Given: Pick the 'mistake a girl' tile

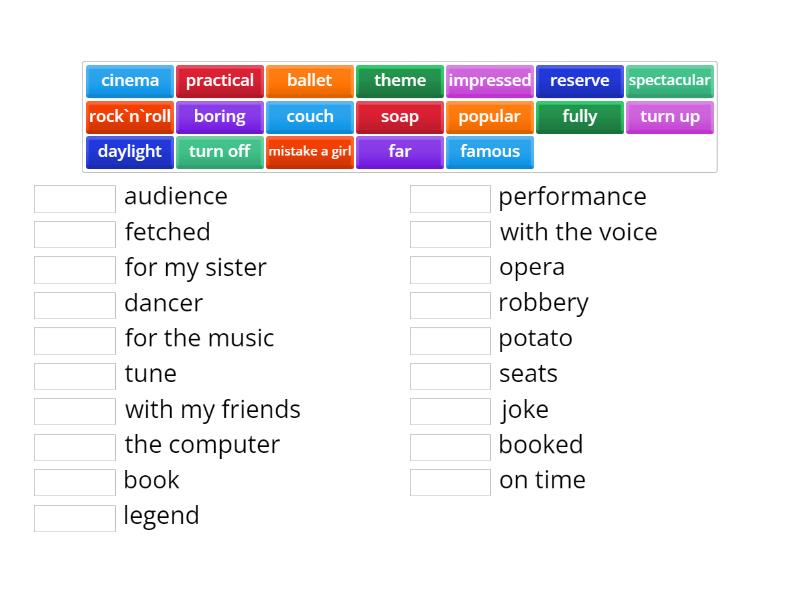Looking at the screenshot, I should [310, 152].
